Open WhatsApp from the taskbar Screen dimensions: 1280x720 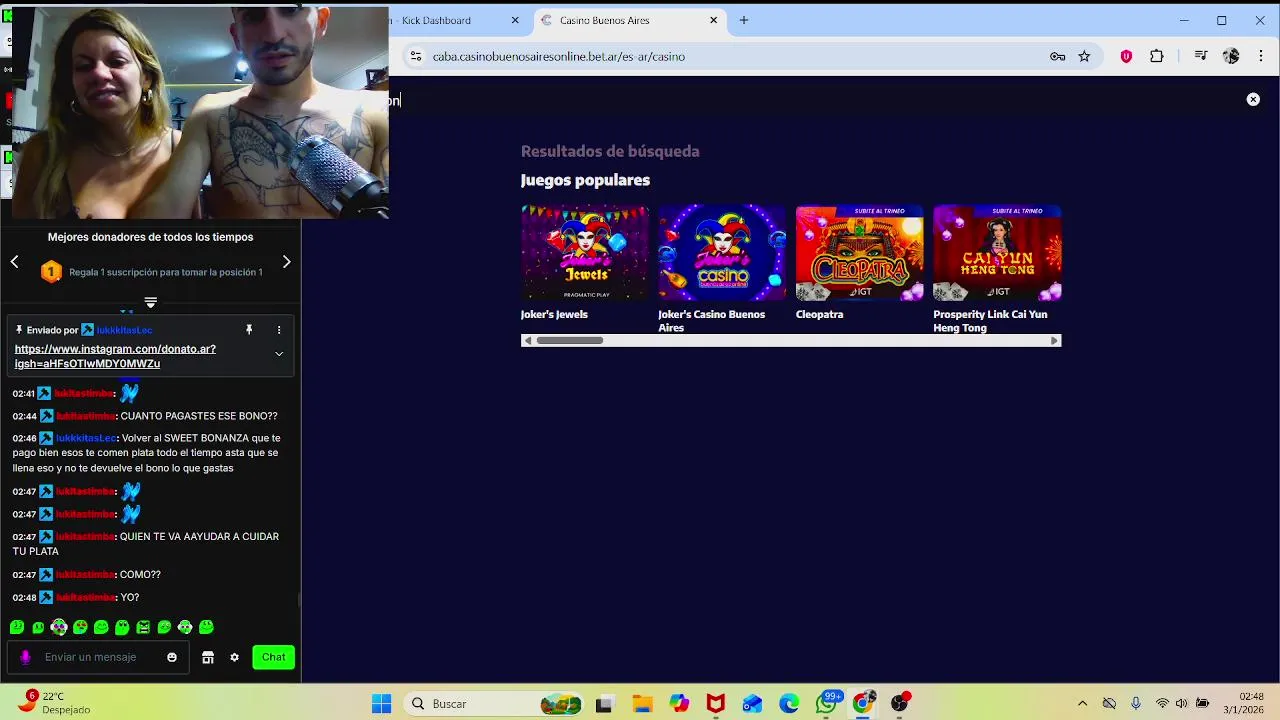(827, 704)
